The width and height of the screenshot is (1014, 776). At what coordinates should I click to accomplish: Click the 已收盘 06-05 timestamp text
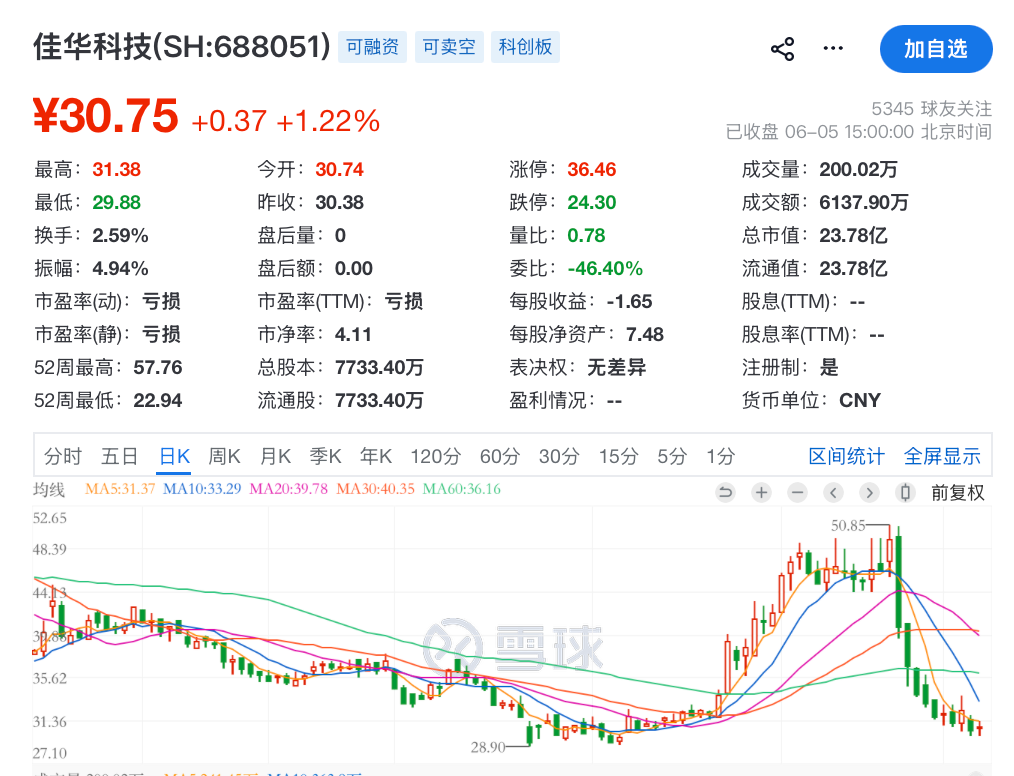tap(859, 132)
